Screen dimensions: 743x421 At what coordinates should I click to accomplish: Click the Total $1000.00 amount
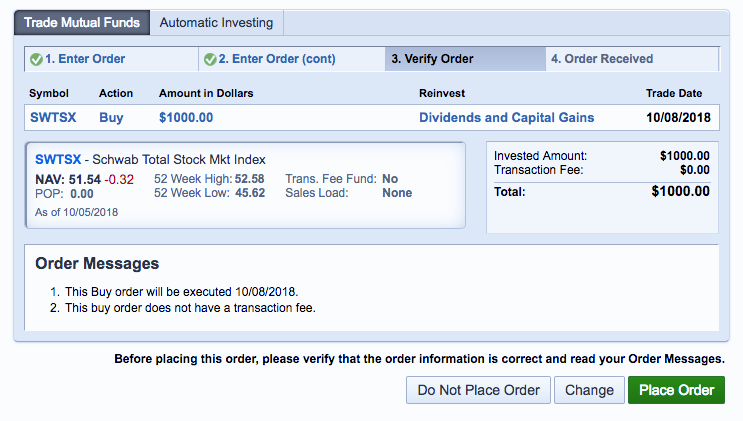680,191
